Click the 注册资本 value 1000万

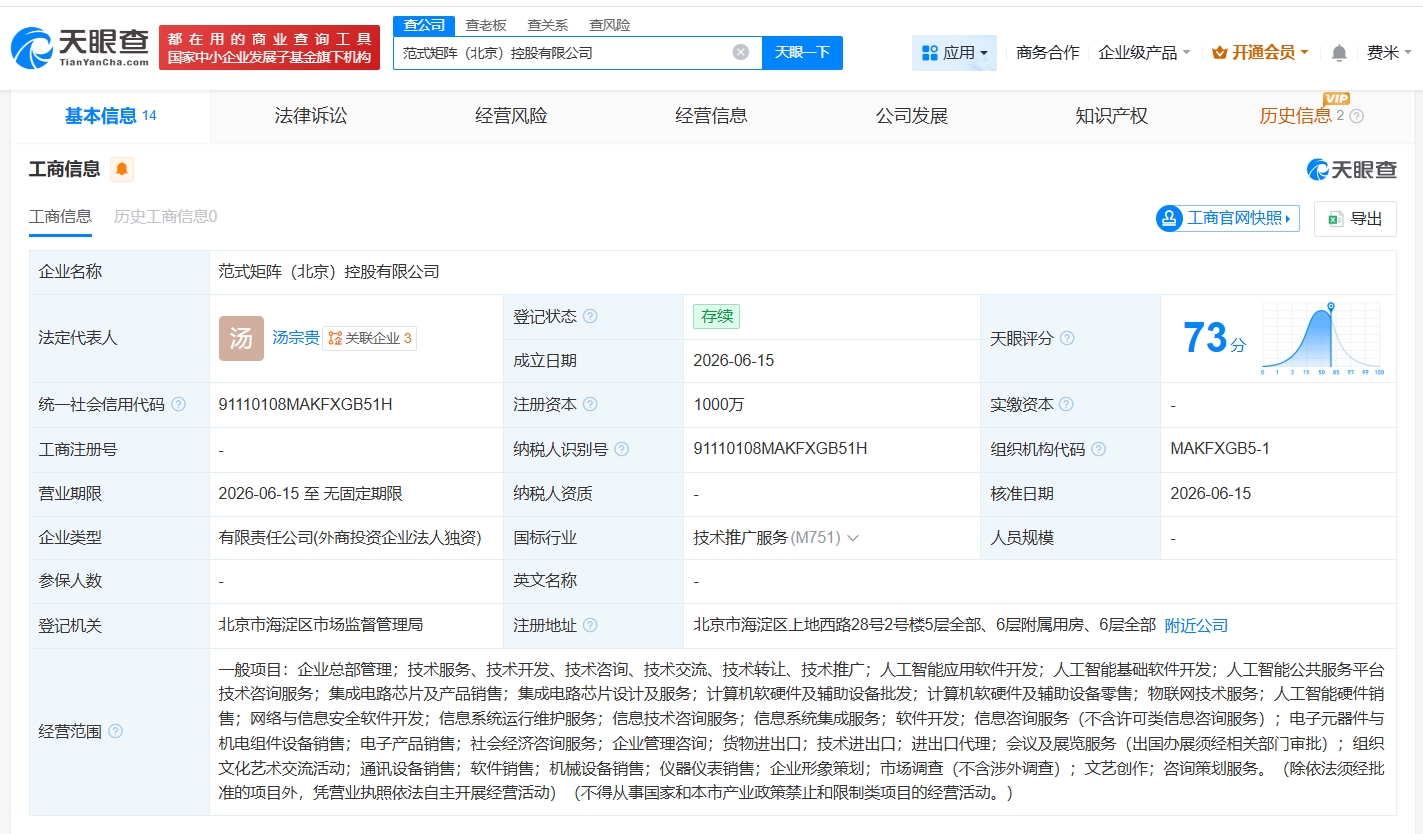(718, 404)
